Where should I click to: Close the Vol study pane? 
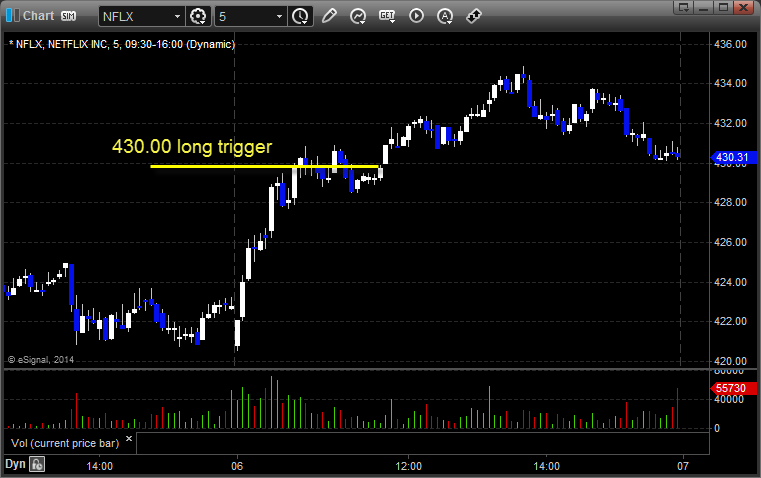pyautogui.click(x=129, y=439)
